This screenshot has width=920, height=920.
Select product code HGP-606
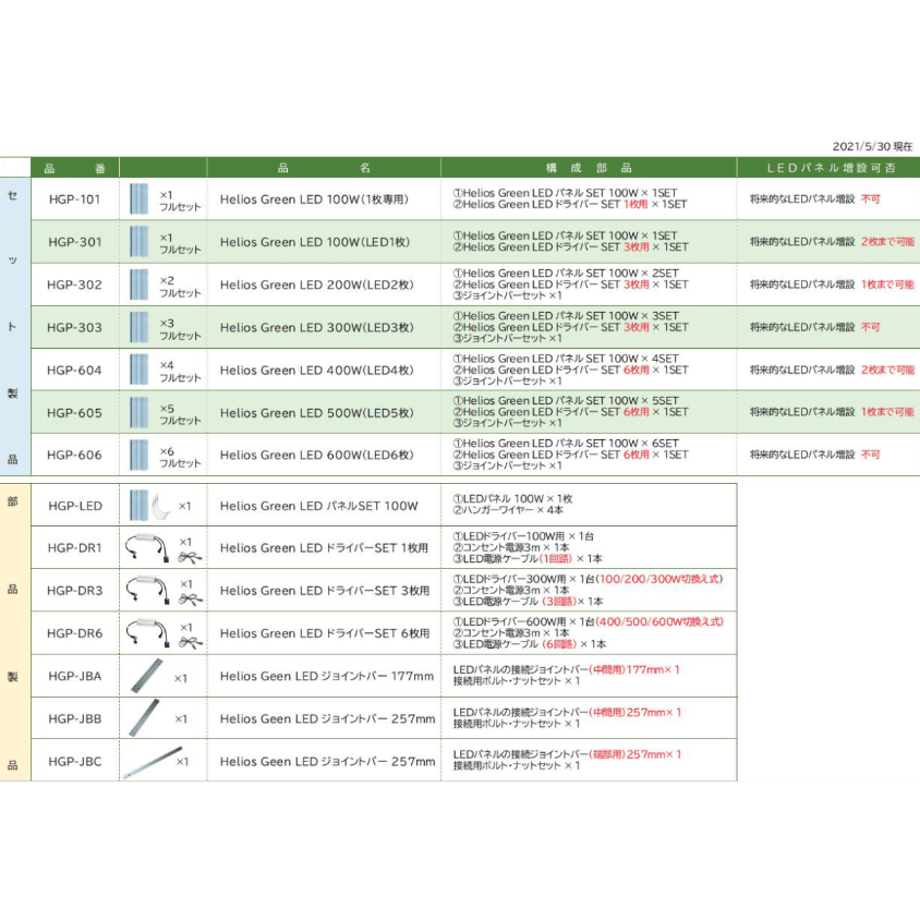(75, 455)
